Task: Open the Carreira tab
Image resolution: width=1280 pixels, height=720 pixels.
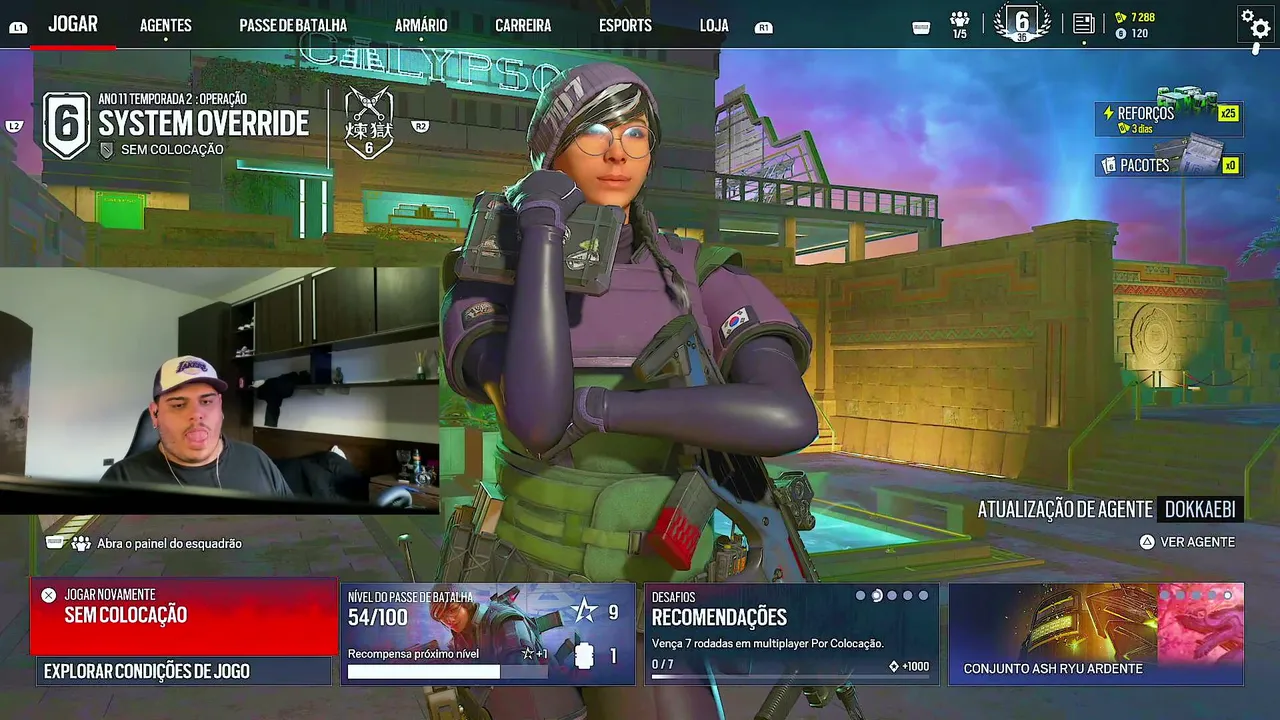Action: coord(523,26)
